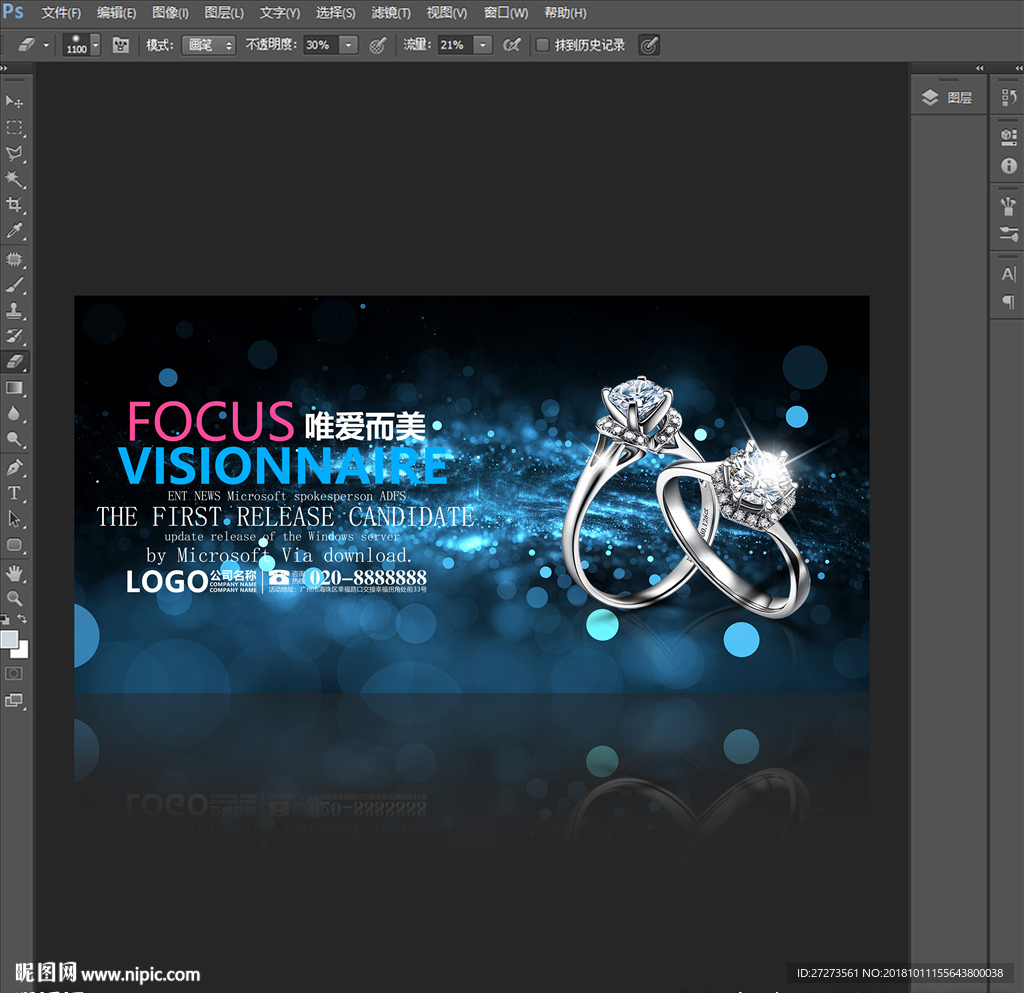
Task: Enable 抹到历史记录 checkbox
Action: [x=542, y=45]
